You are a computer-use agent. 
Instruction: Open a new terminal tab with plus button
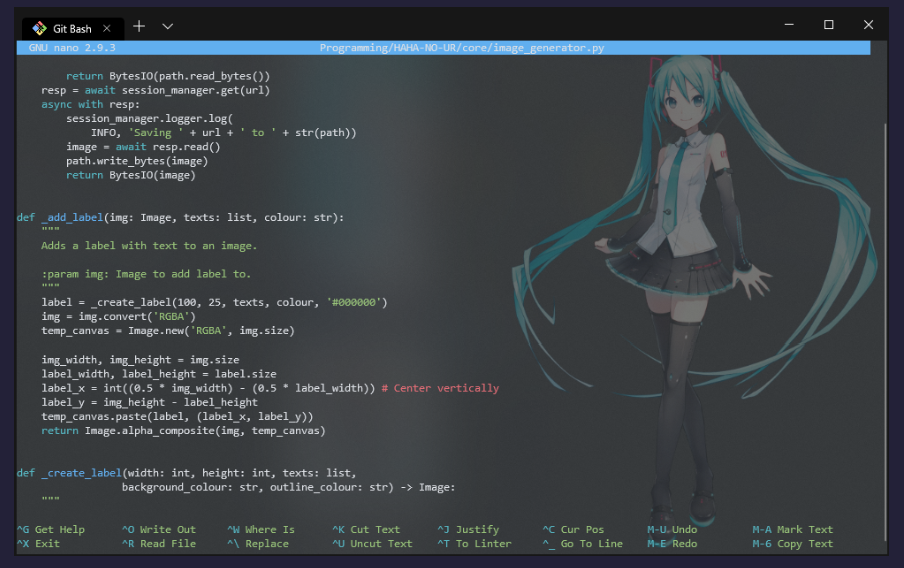(x=139, y=26)
